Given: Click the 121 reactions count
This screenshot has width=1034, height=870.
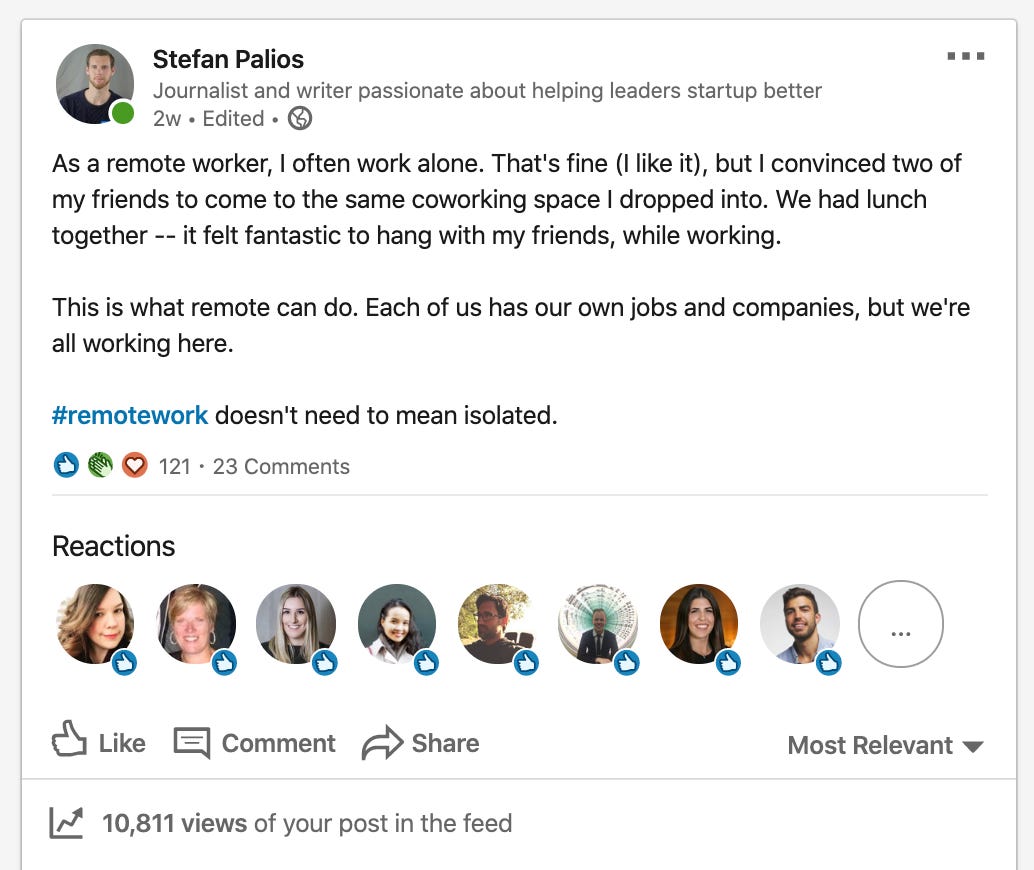Looking at the screenshot, I should tap(174, 466).
